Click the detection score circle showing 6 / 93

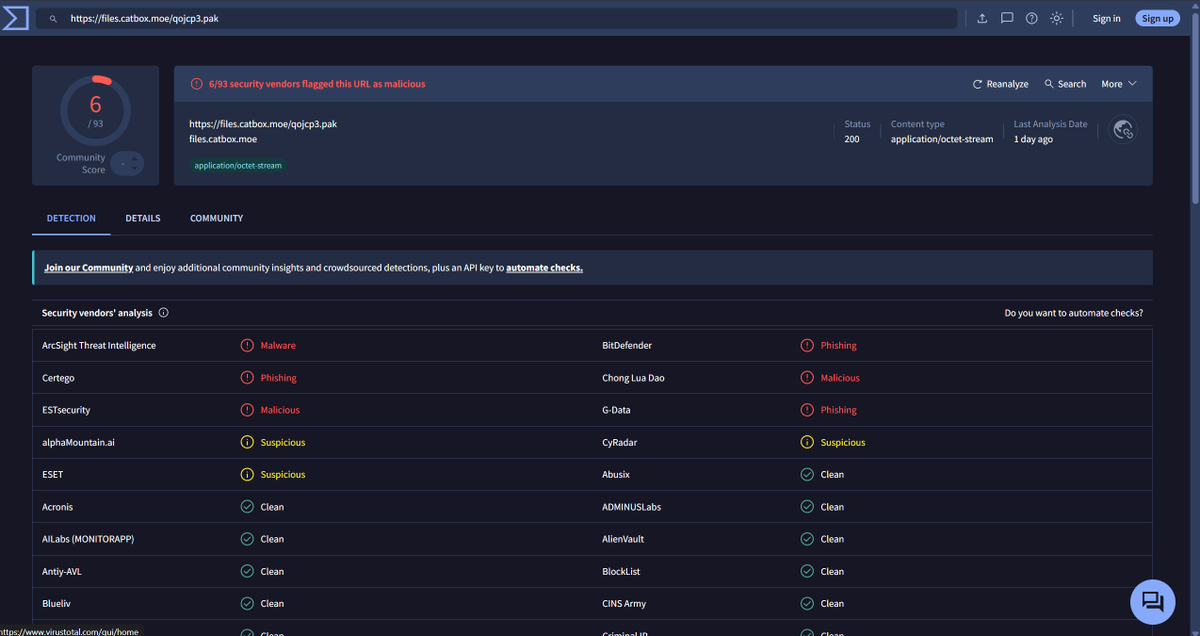[x=95, y=110]
